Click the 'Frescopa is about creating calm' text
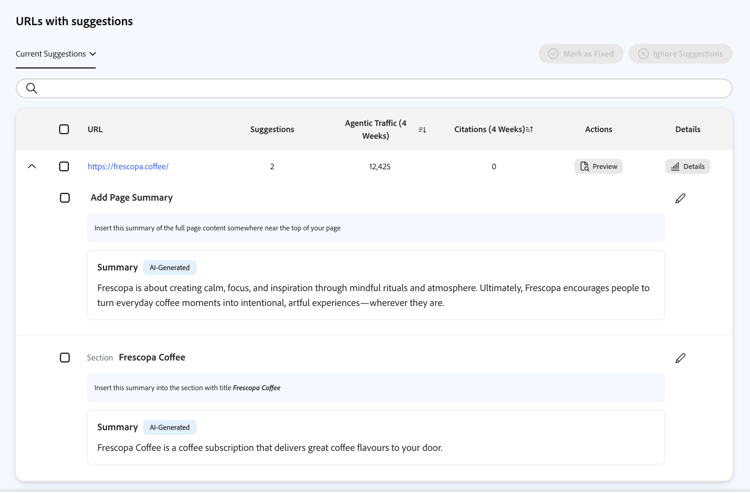The width and height of the screenshot is (750, 493). (x=373, y=295)
